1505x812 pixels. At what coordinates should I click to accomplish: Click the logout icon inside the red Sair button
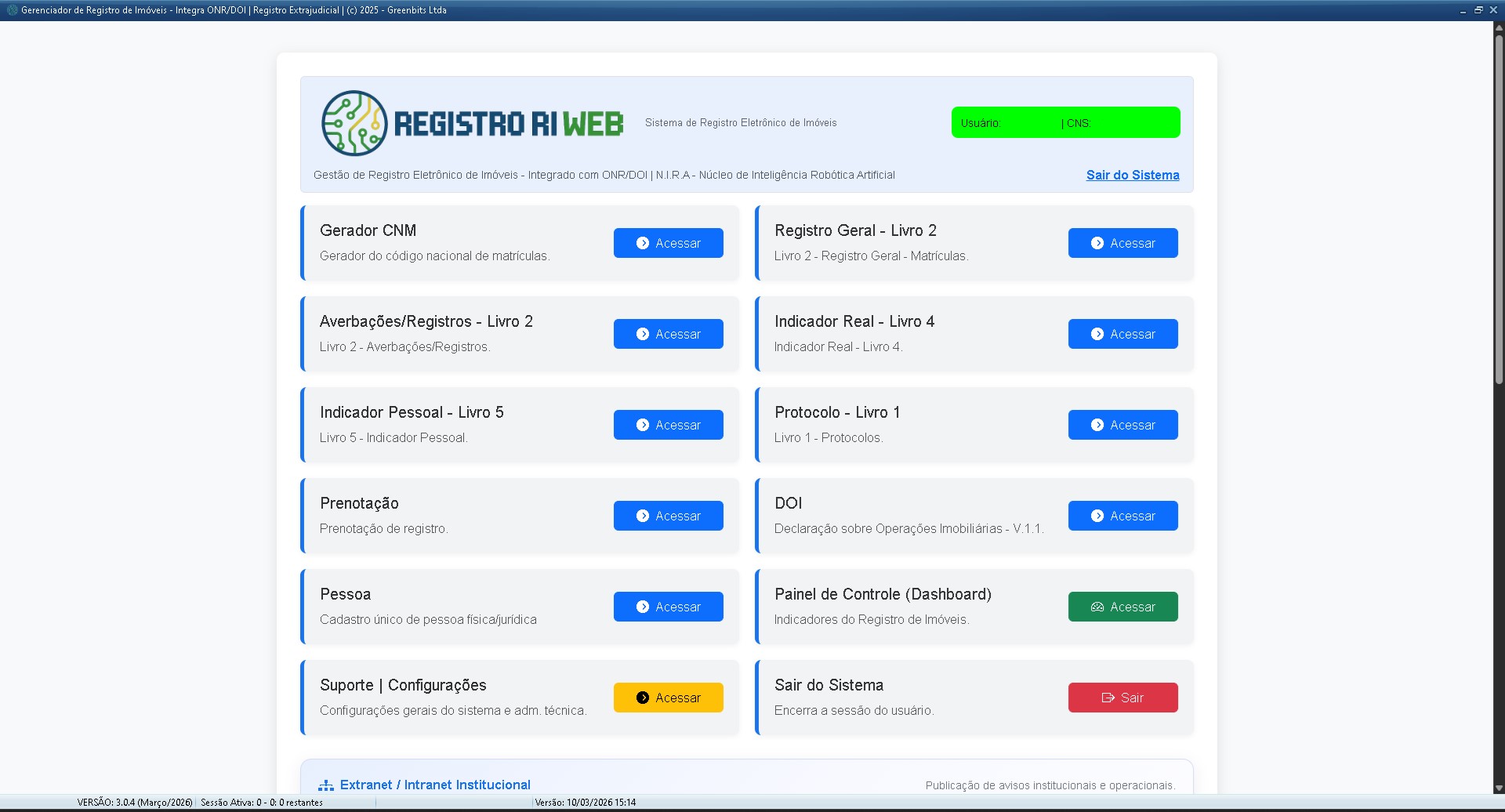point(1106,698)
